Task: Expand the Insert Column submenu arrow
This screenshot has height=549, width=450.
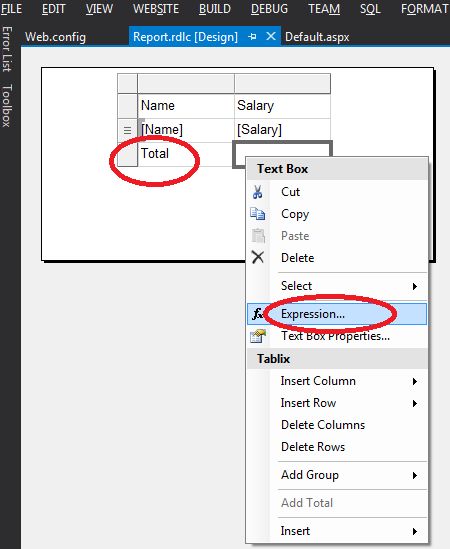Action: click(x=415, y=381)
